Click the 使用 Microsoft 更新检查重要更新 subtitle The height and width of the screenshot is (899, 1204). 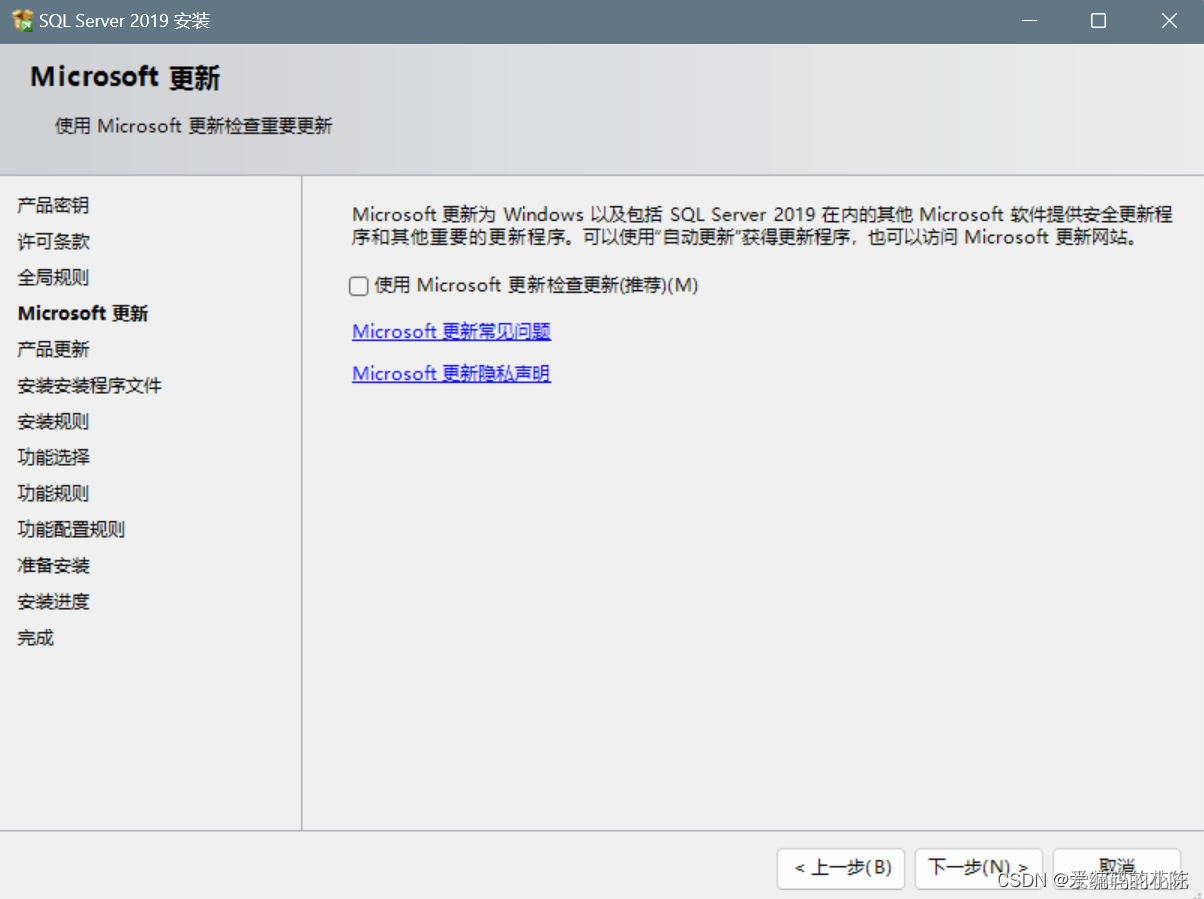click(193, 126)
